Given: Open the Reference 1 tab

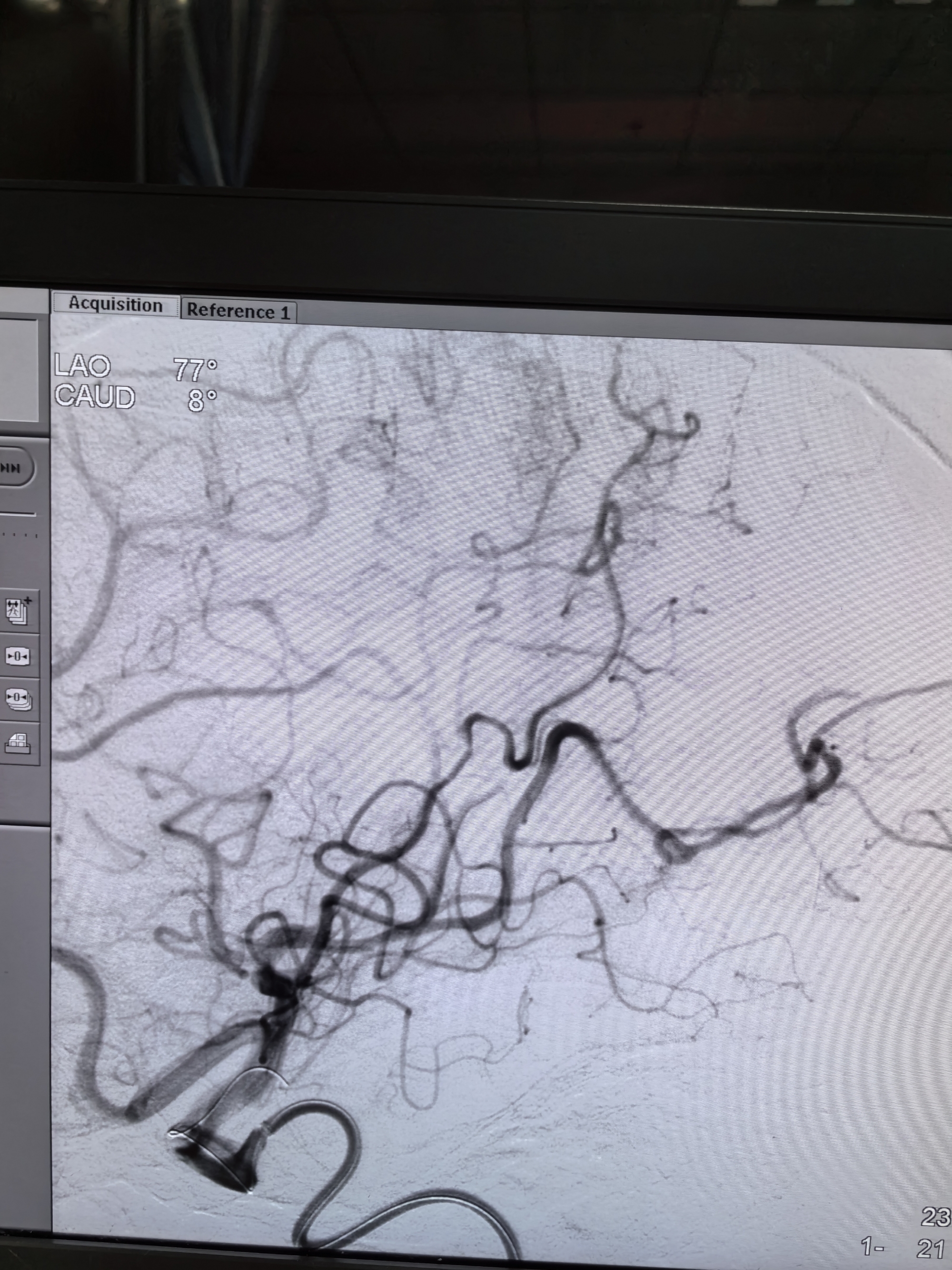Looking at the screenshot, I should tap(239, 310).
